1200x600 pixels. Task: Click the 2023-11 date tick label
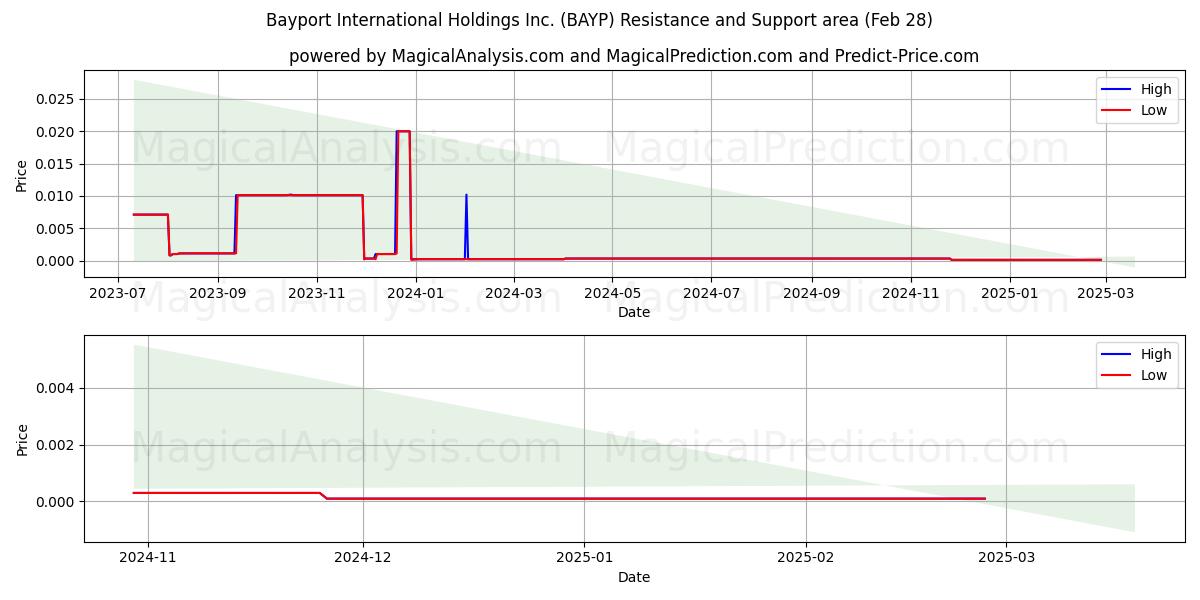click(316, 294)
